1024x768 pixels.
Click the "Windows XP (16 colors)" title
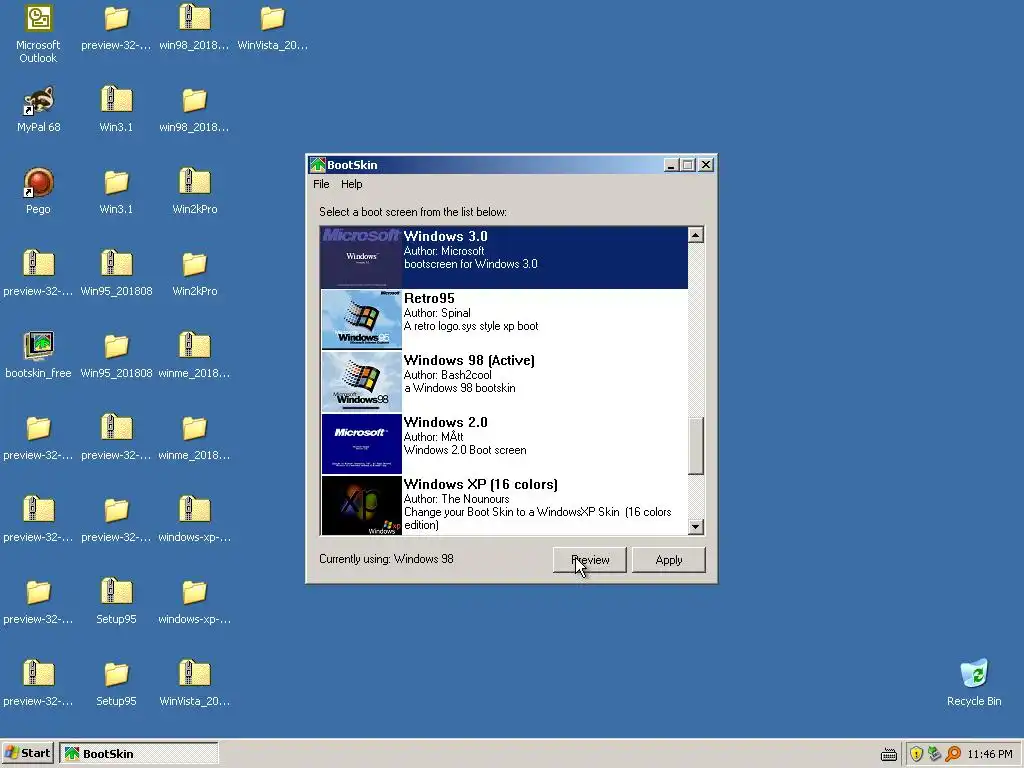click(481, 485)
